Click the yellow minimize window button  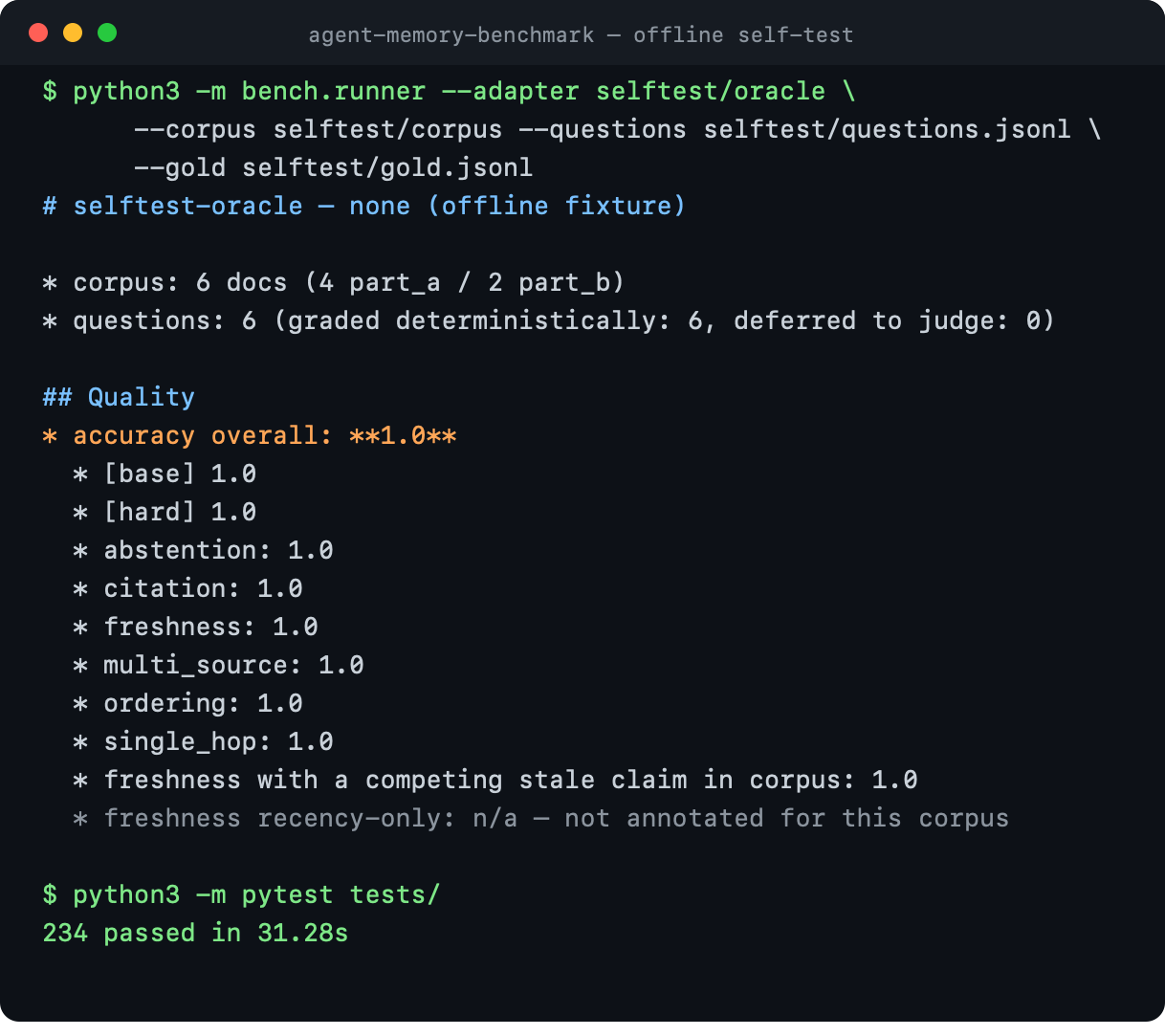[73, 33]
